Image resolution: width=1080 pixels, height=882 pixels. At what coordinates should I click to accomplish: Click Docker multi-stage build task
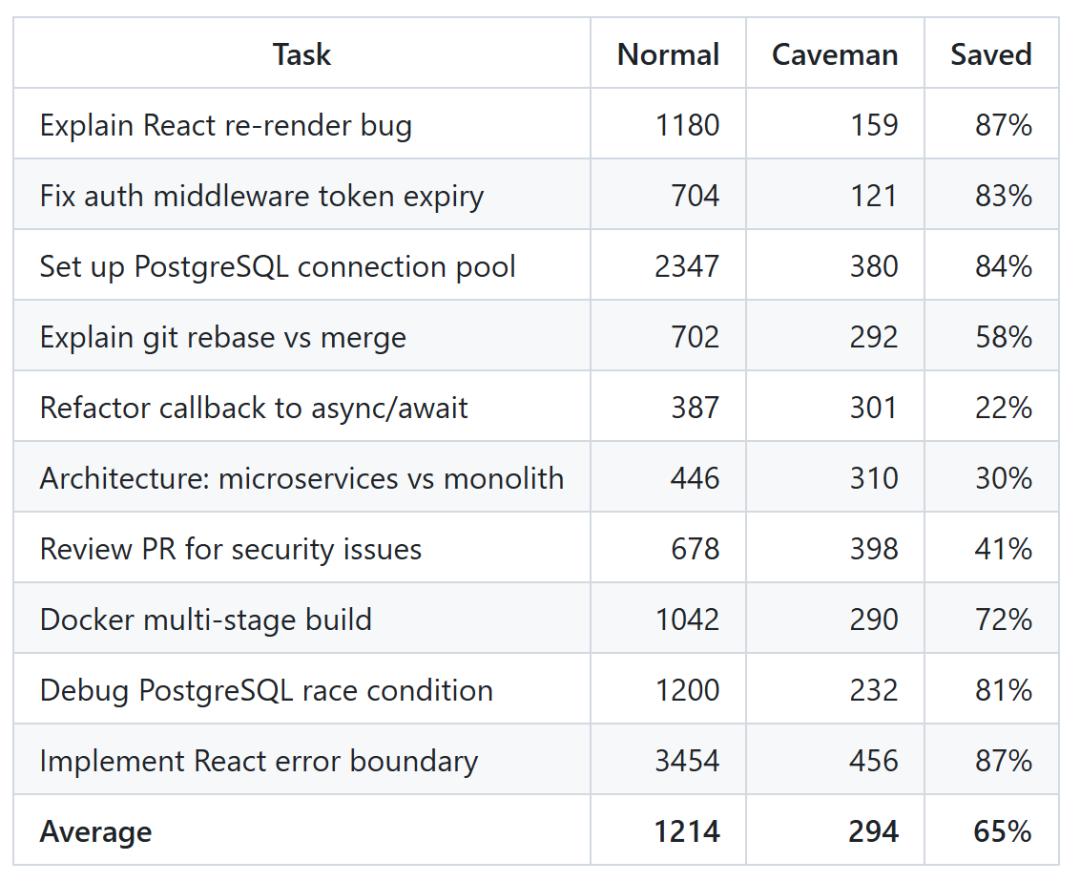point(206,620)
